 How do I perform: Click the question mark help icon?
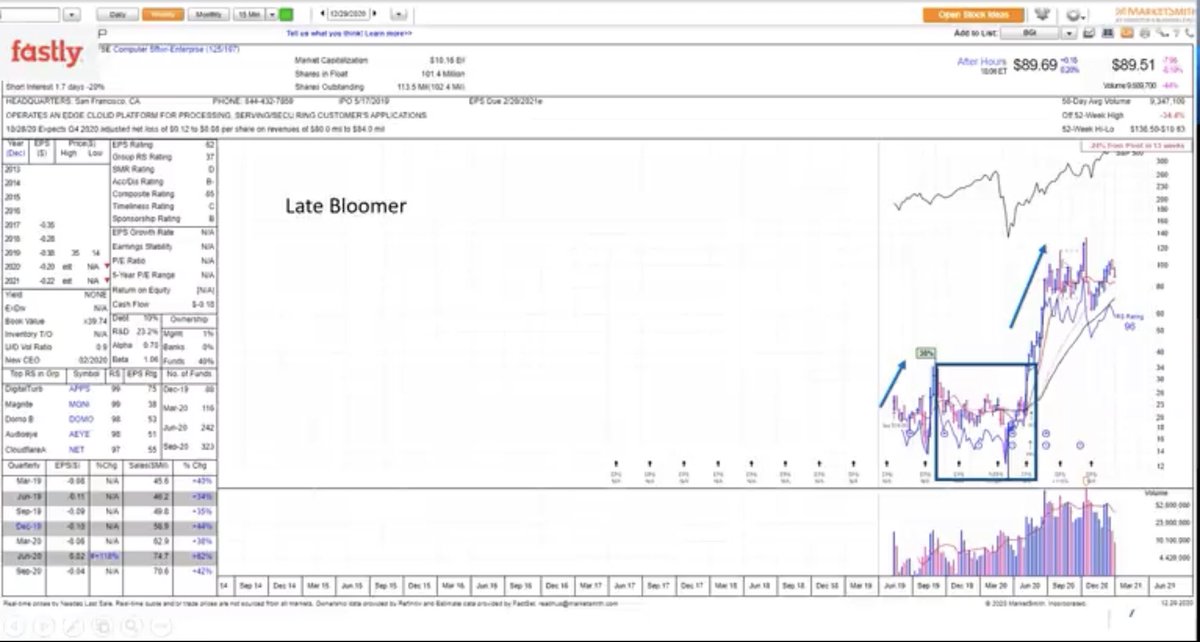[x=1177, y=33]
